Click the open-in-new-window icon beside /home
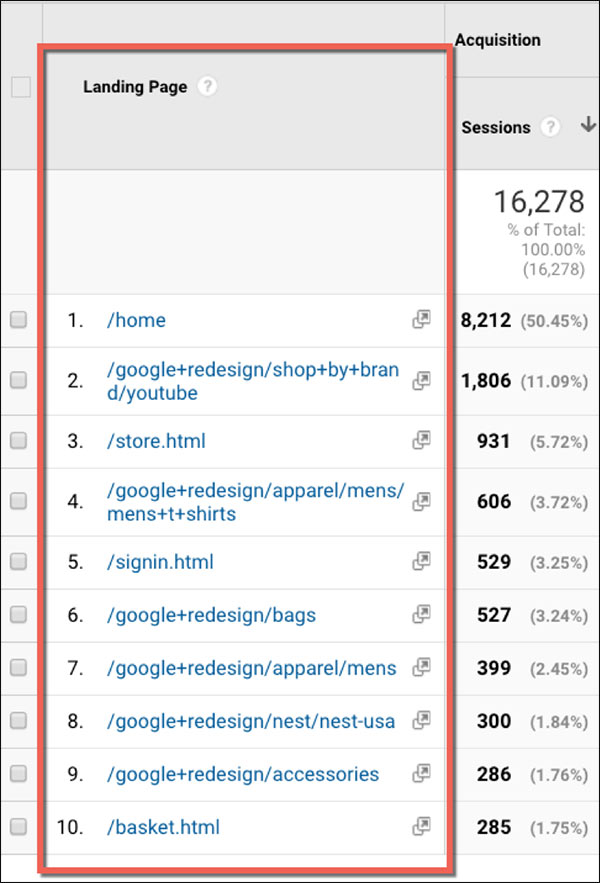 (421, 320)
